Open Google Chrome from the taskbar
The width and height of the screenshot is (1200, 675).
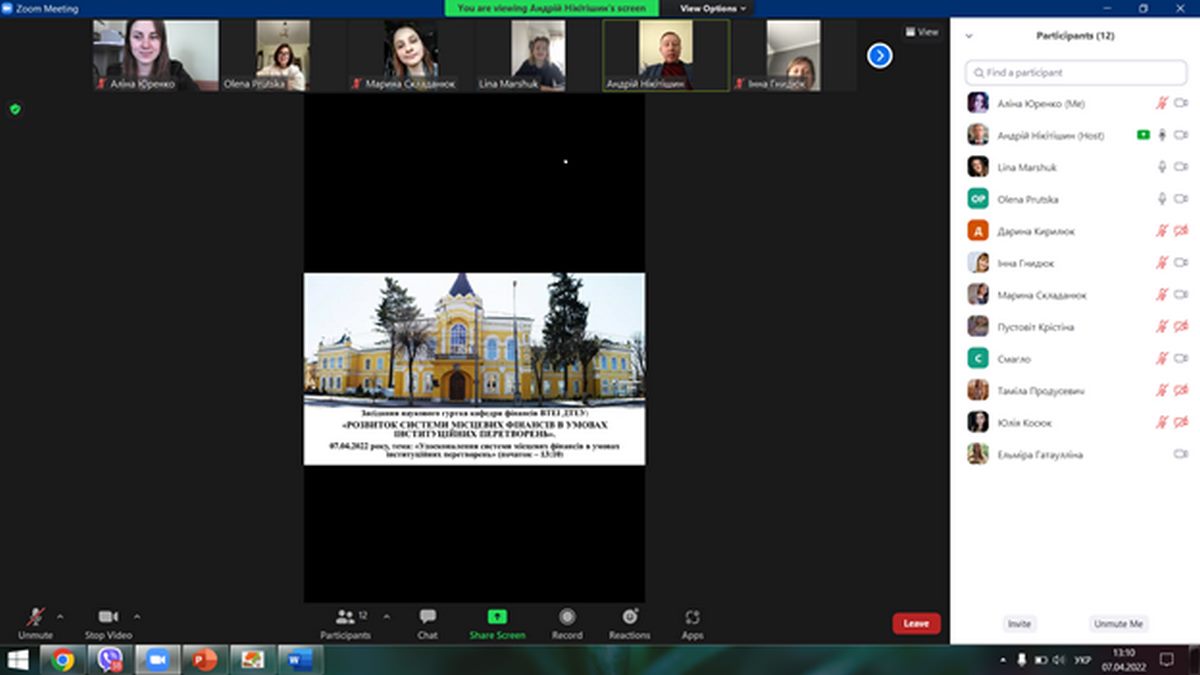point(62,660)
